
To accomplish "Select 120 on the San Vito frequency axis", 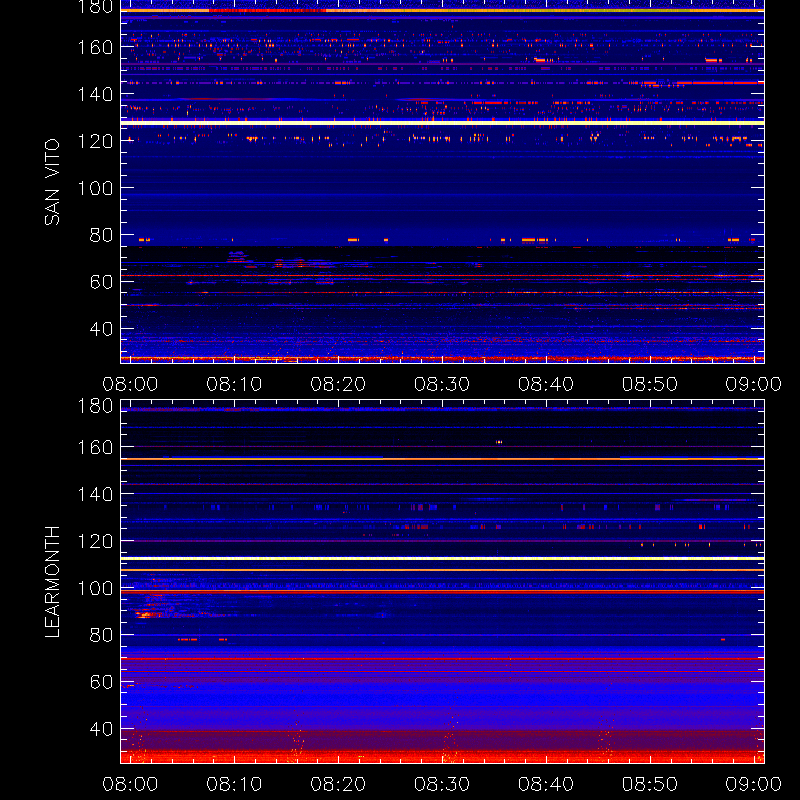I will click(95, 141).
